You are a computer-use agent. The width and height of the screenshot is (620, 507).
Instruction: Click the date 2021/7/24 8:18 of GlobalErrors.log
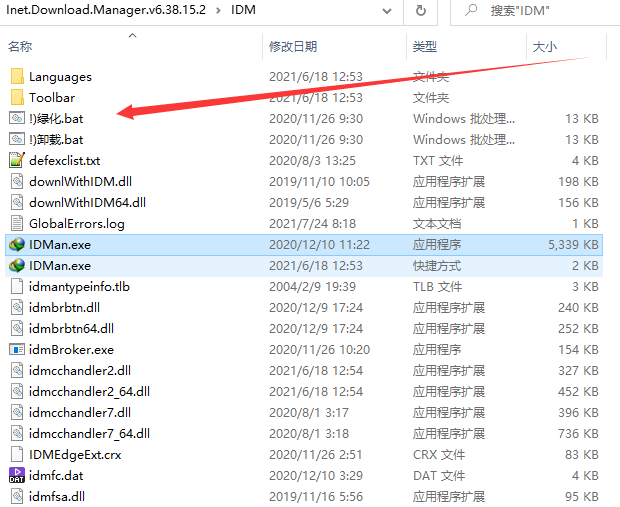(312, 223)
